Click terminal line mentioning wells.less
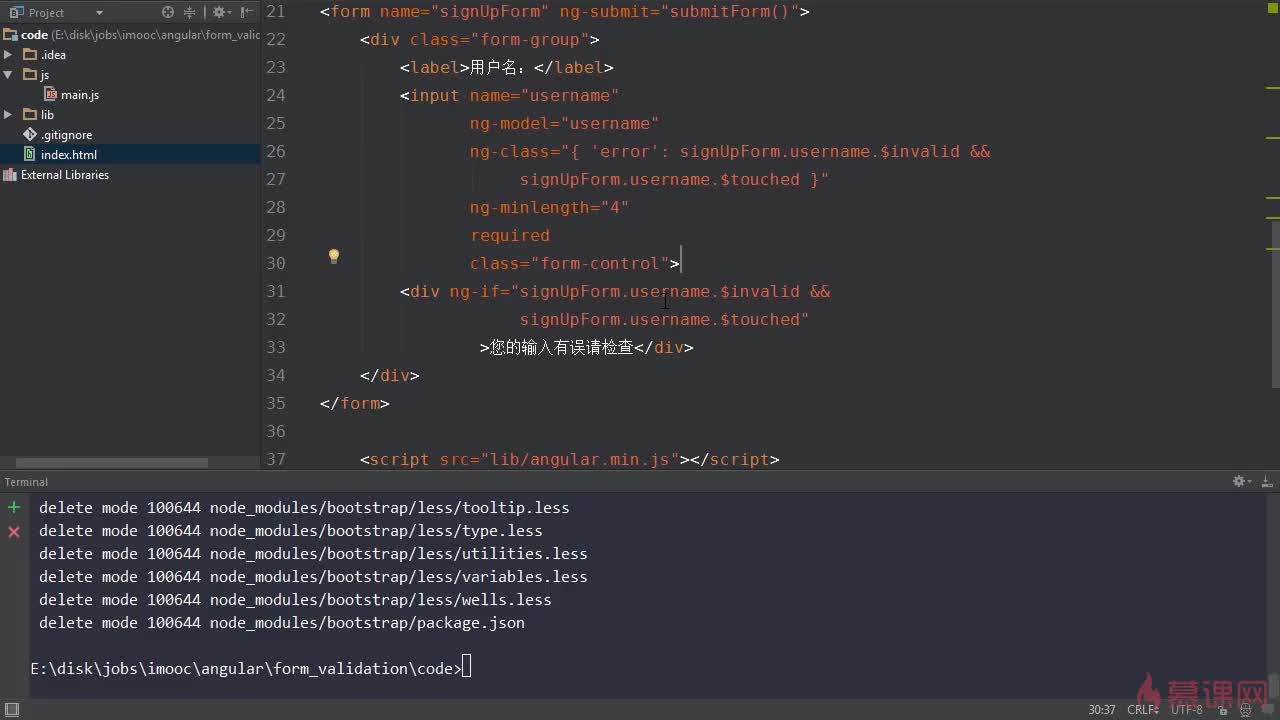Viewport: 1280px width, 720px height. pyautogui.click(x=295, y=600)
